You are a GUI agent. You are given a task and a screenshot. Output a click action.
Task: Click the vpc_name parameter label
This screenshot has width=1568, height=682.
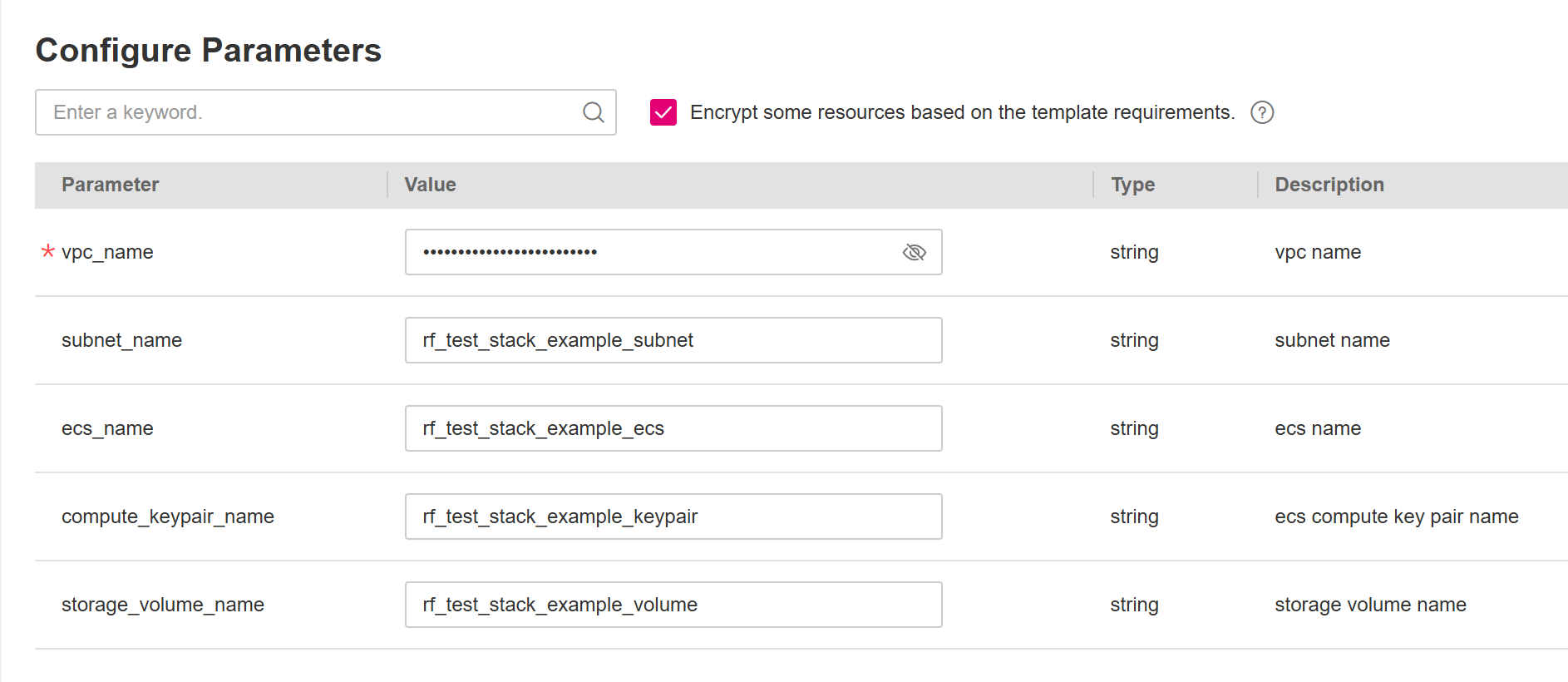(107, 252)
